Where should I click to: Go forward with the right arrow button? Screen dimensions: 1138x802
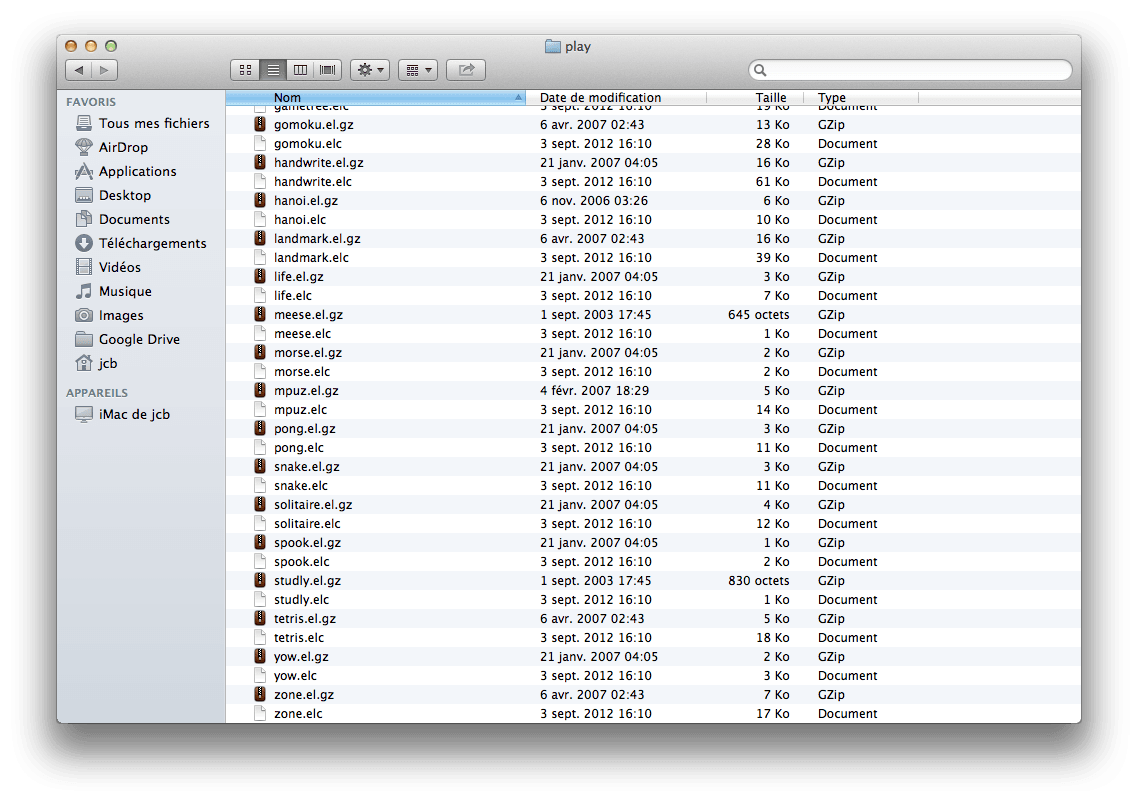pos(105,70)
